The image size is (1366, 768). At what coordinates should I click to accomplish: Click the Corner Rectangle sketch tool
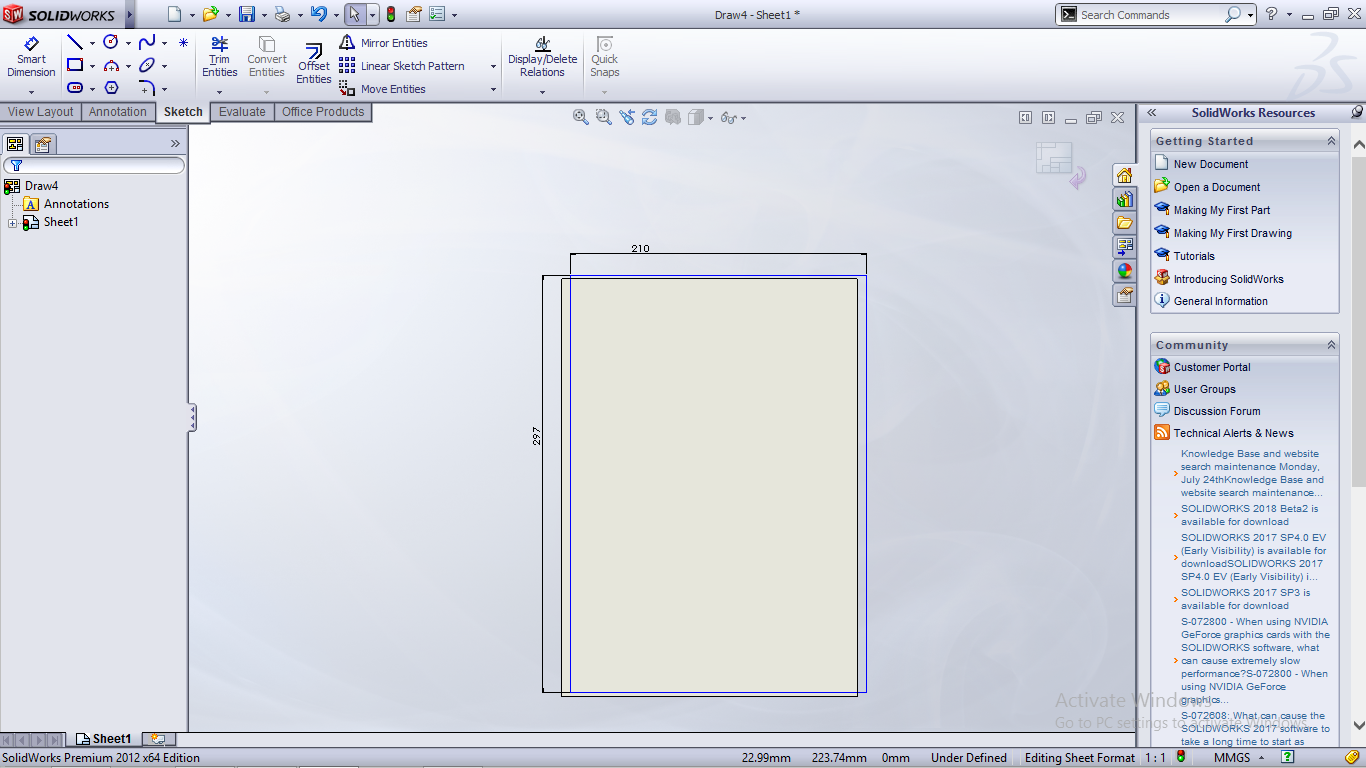coord(75,64)
